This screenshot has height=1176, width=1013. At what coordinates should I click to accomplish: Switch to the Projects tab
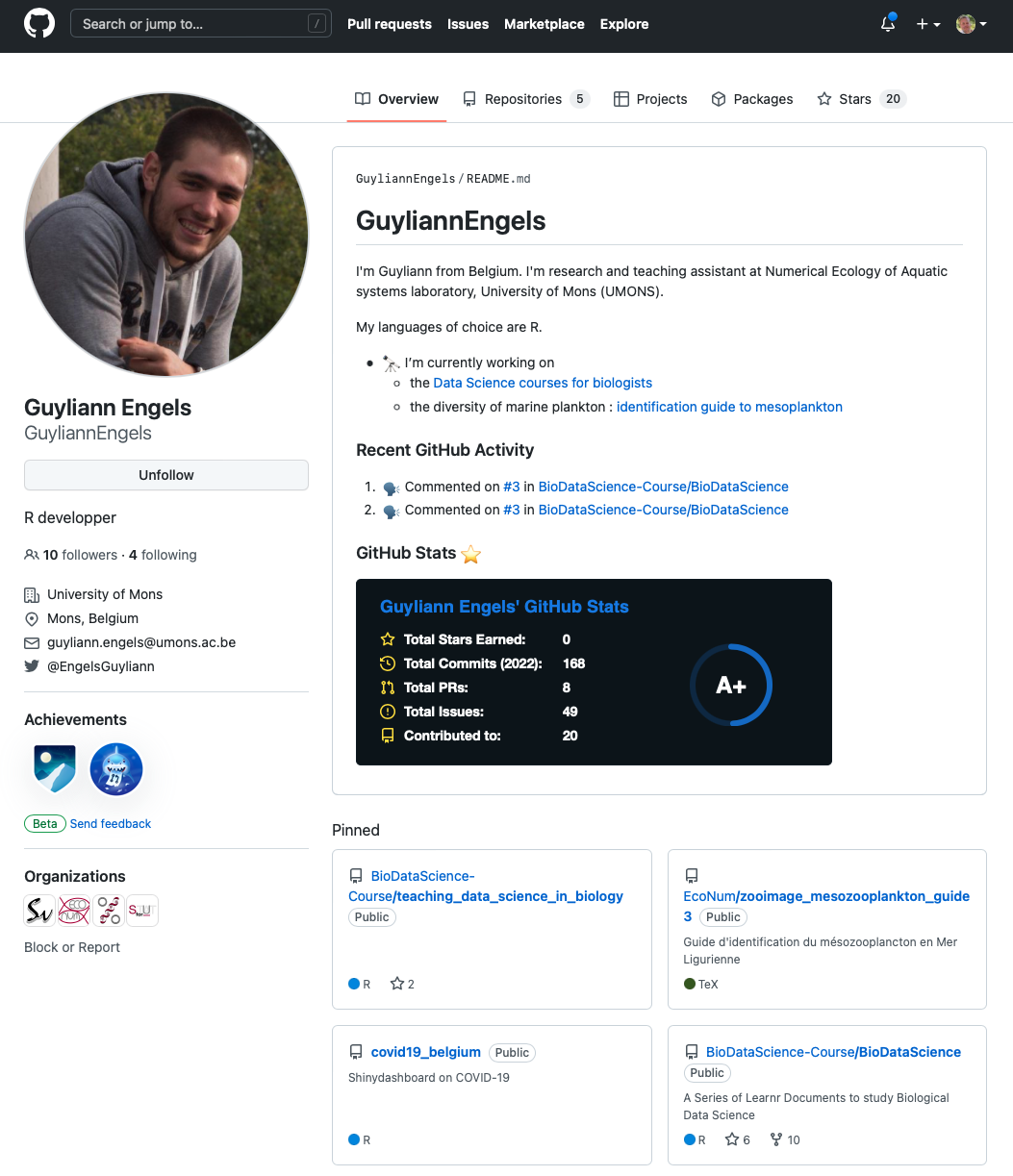[x=650, y=99]
